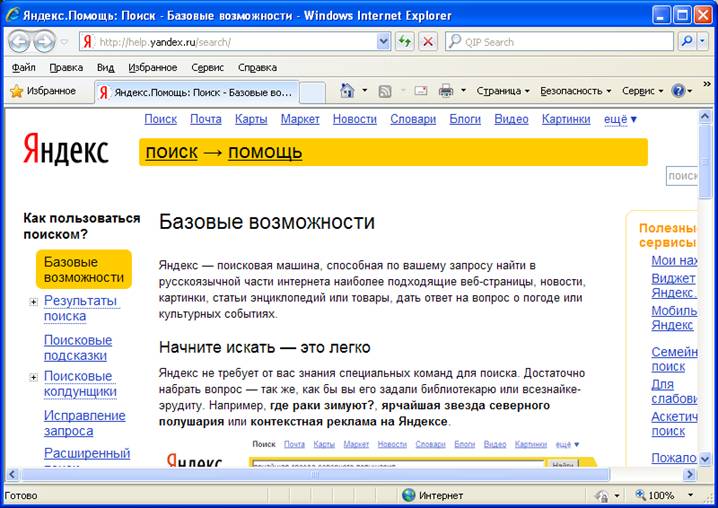Open the 100% zoom level dropdown
Image resolution: width=718 pixels, height=508 pixels.
pos(691,495)
